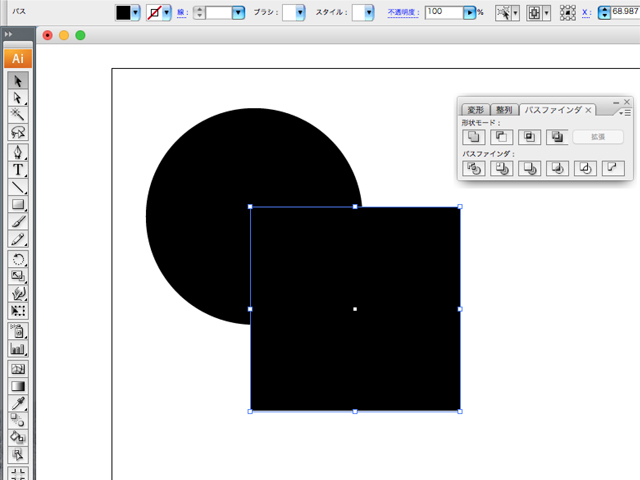Apply the Minus Back pathfinder icon
Image resolution: width=640 pixels, height=480 pixels.
point(614,169)
